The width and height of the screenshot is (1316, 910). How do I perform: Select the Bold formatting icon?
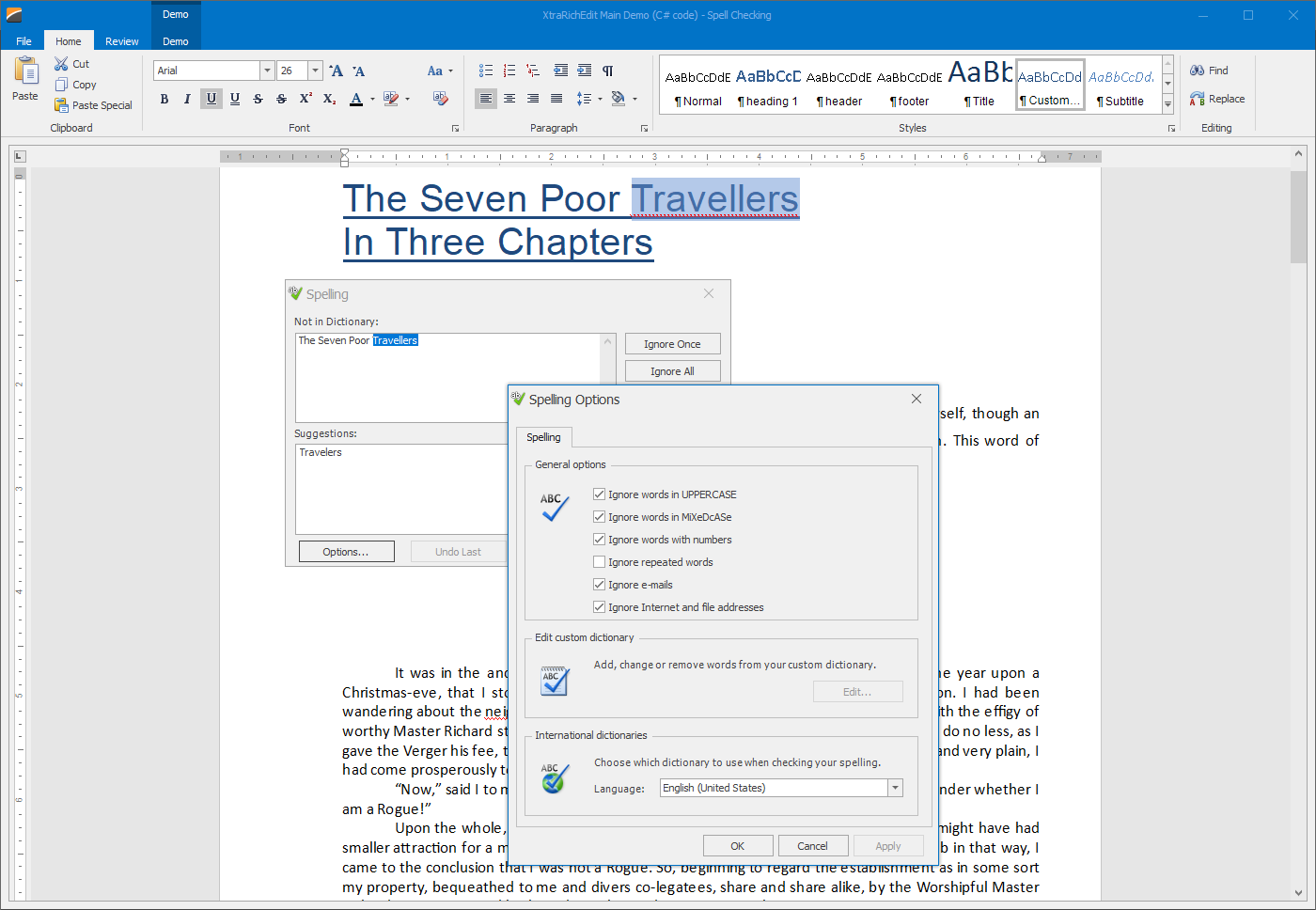click(x=164, y=99)
